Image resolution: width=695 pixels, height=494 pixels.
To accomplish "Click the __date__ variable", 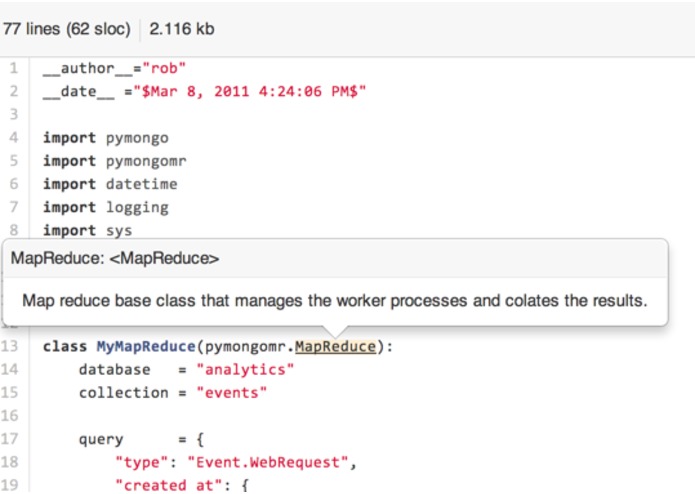I will coord(78,92).
